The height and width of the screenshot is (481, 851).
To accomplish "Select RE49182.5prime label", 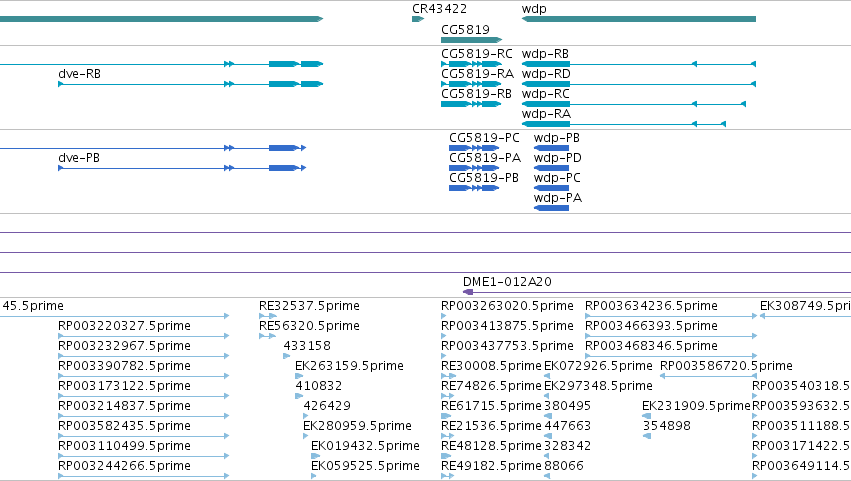I will click(x=491, y=466).
